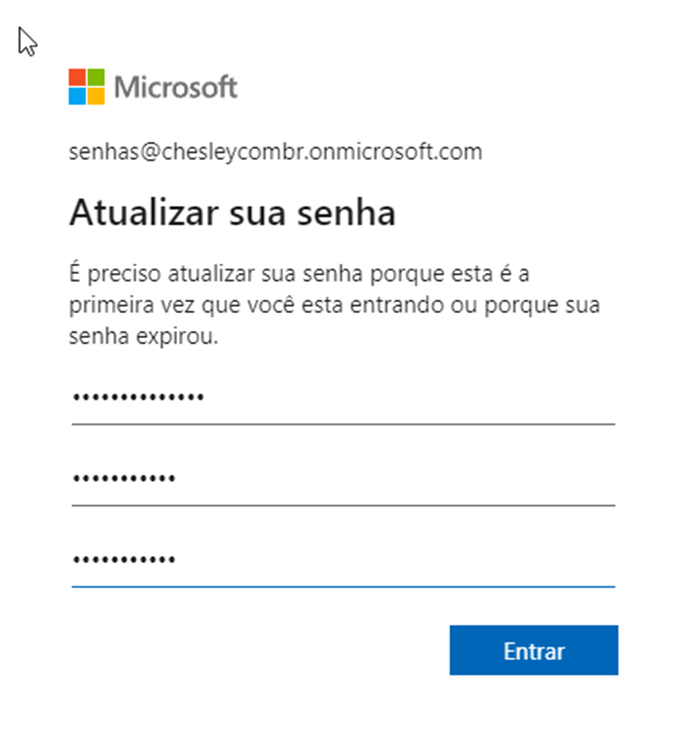Screen dimensions: 684x744
Task: Click the masked dots in the top password field
Action: (138, 399)
